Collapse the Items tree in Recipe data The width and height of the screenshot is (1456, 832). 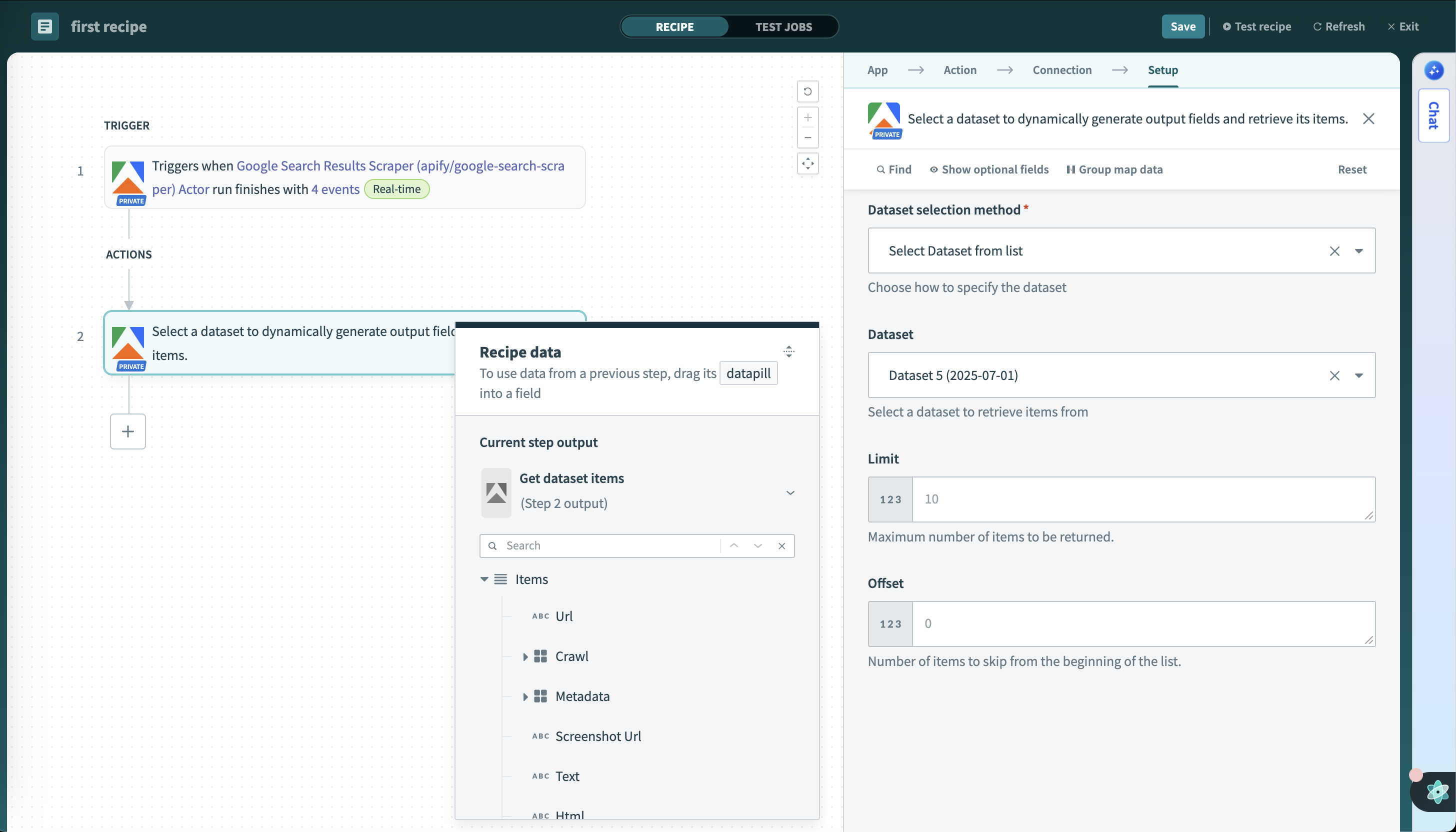[484, 579]
